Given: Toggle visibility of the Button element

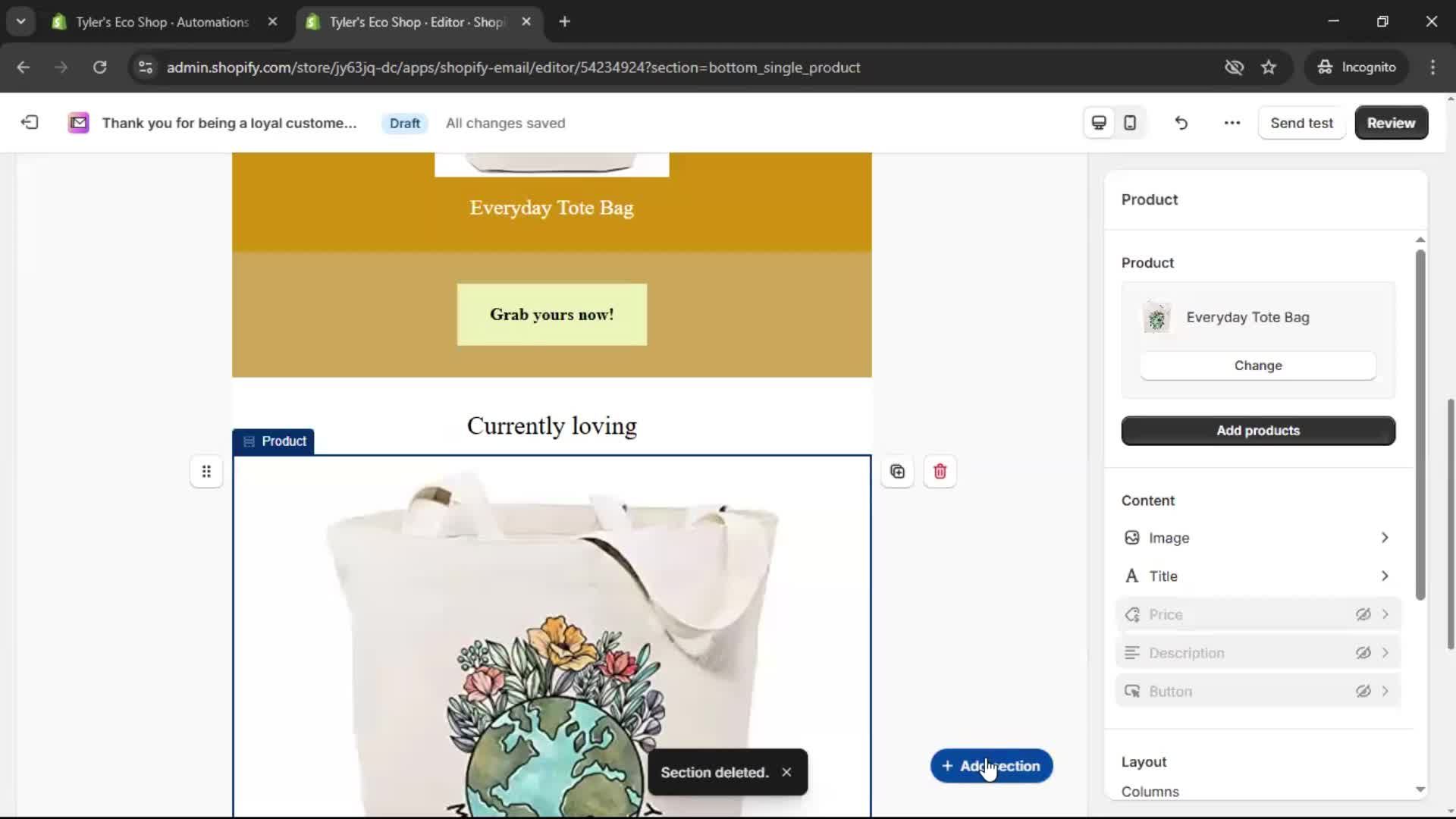Looking at the screenshot, I should (1363, 691).
